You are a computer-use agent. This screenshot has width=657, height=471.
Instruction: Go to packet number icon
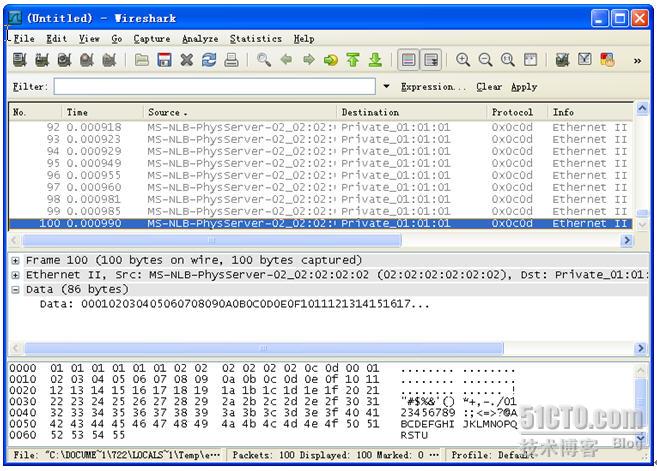tap(331, 60)
